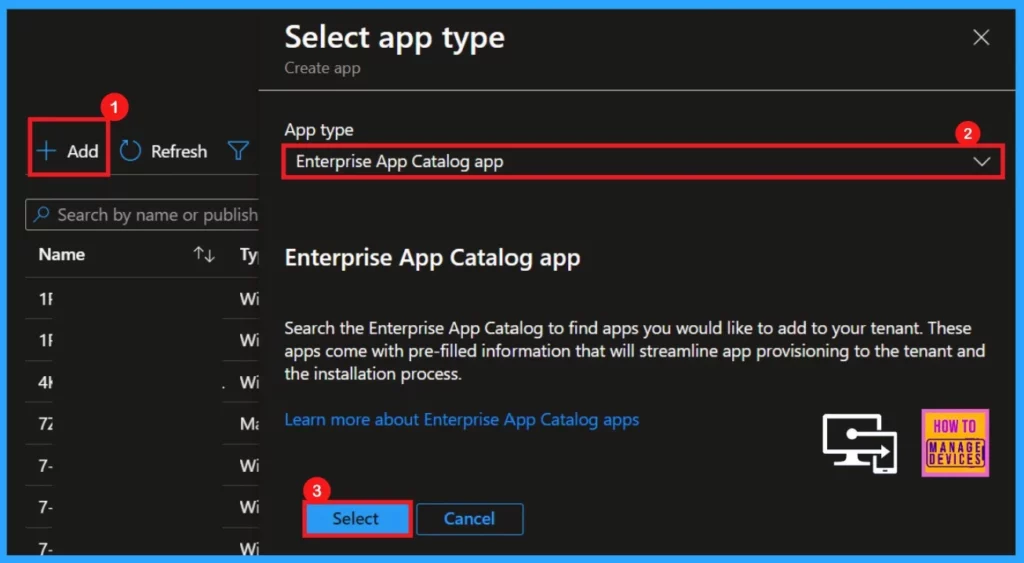Open the App type dropdown

coord(643,161)
